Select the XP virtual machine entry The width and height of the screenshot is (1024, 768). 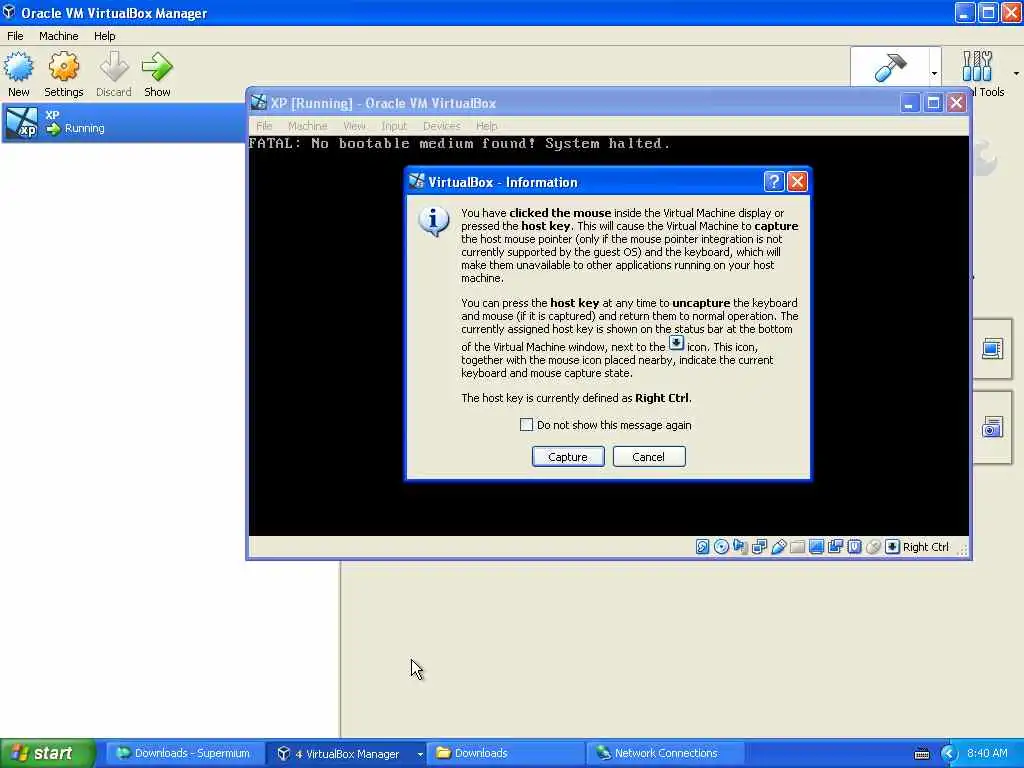124,122
